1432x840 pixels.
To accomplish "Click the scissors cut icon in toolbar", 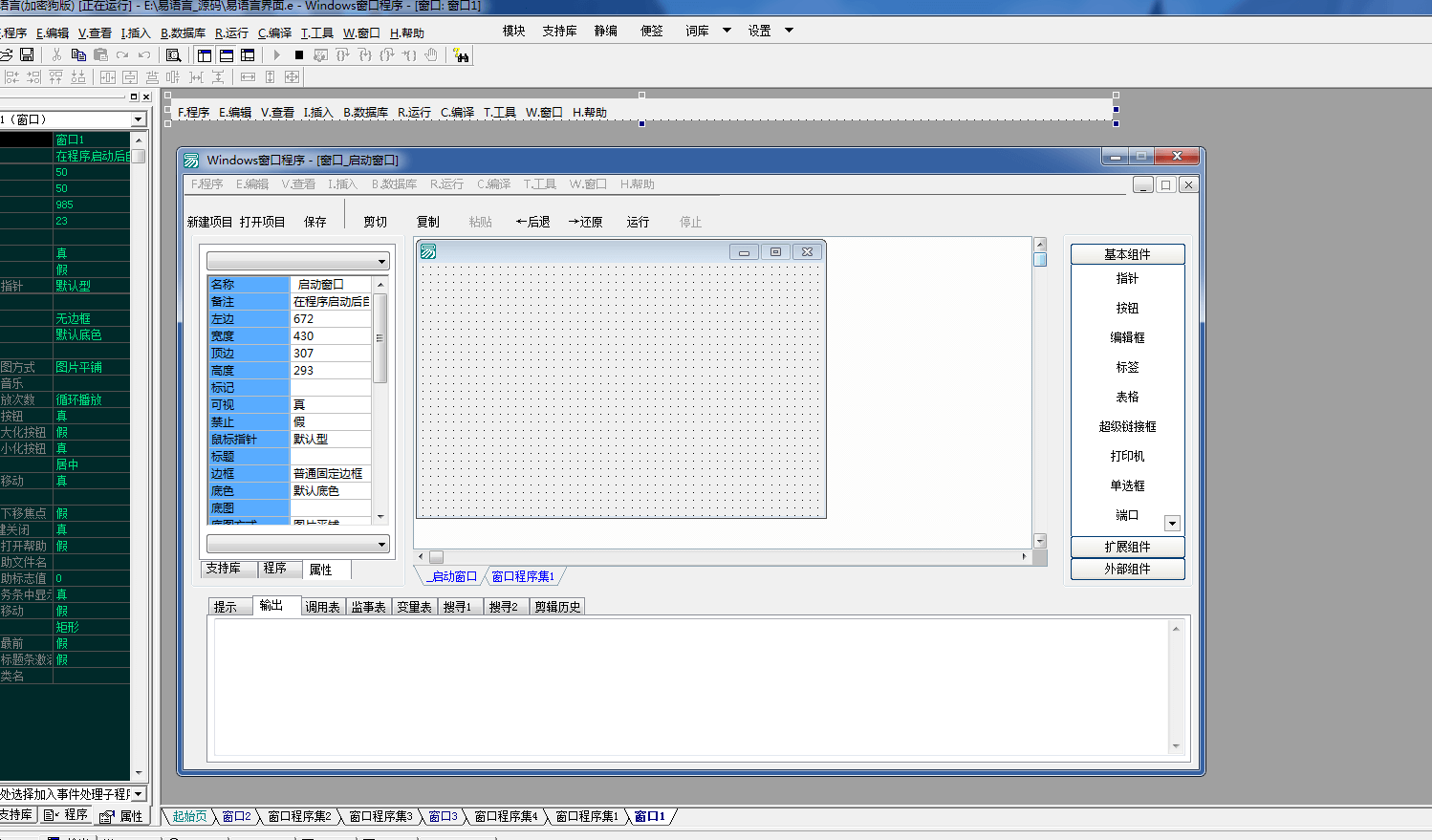I will coord(56,55).
